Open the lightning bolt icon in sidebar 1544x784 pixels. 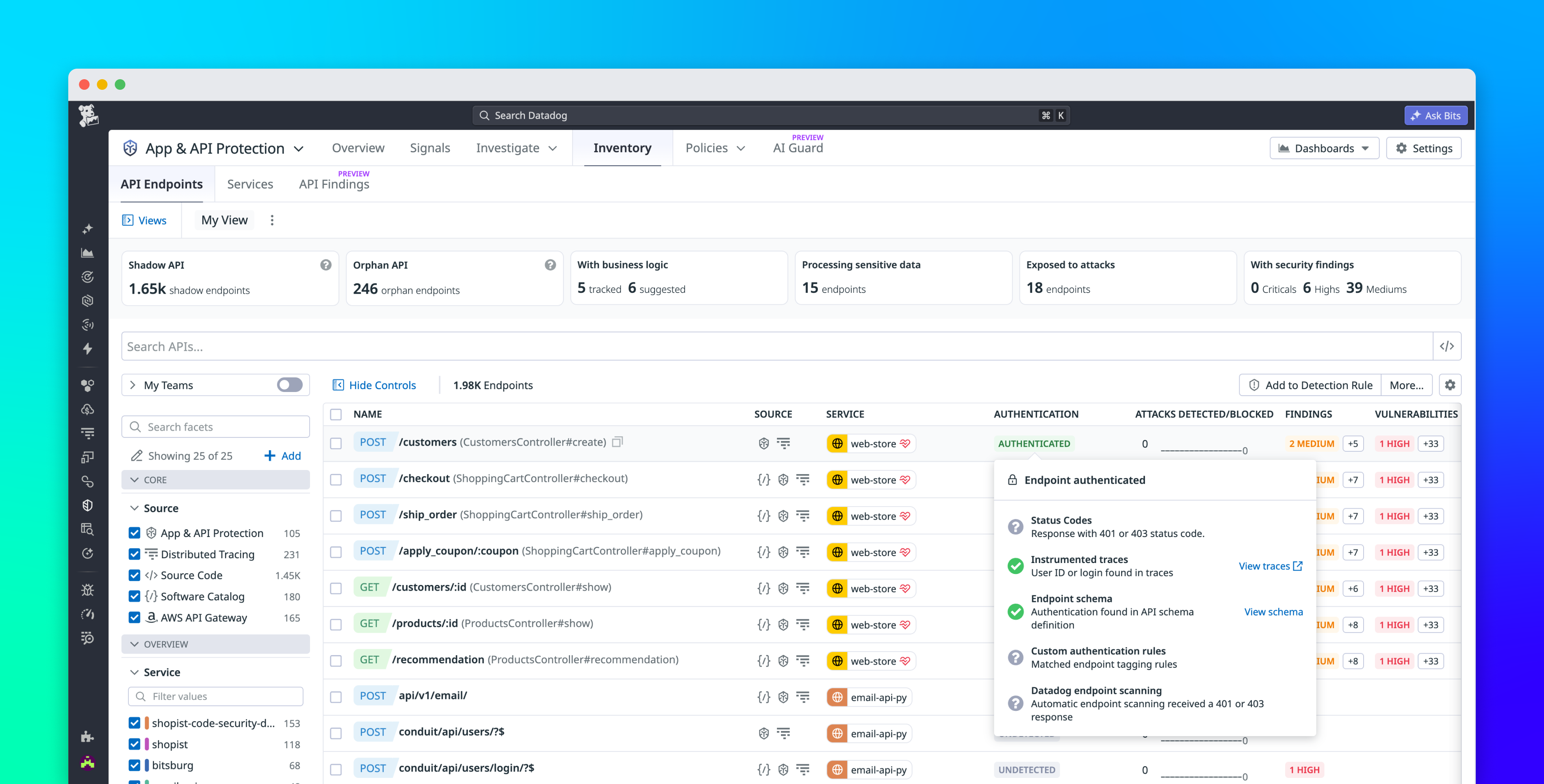click(87, 349)
